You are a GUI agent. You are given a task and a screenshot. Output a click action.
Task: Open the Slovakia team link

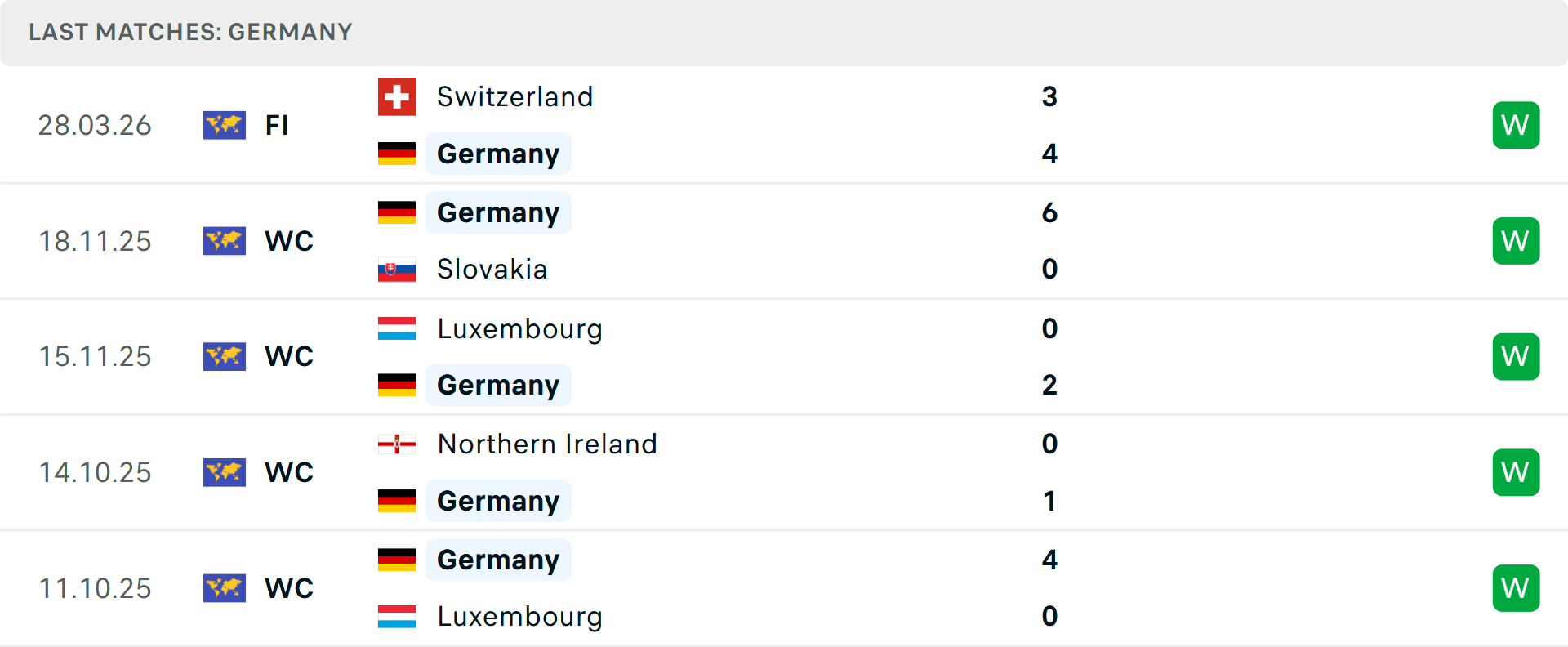(x=492, y=270)
